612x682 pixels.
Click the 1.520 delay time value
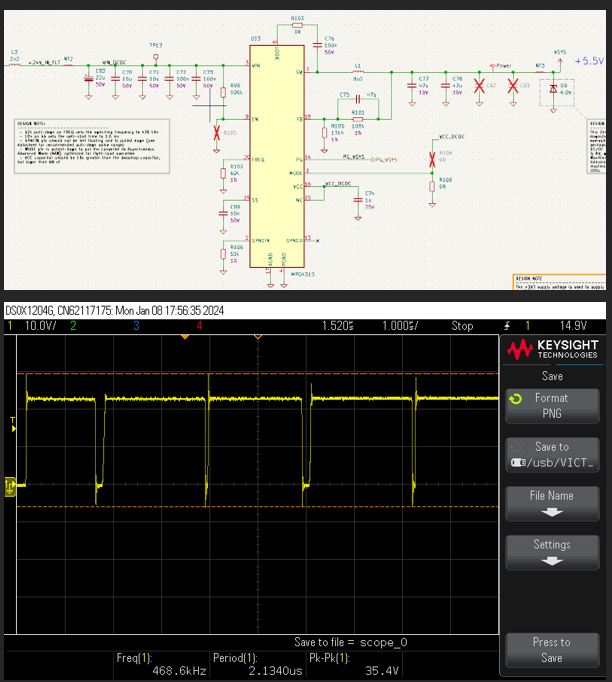pos(338,326)
